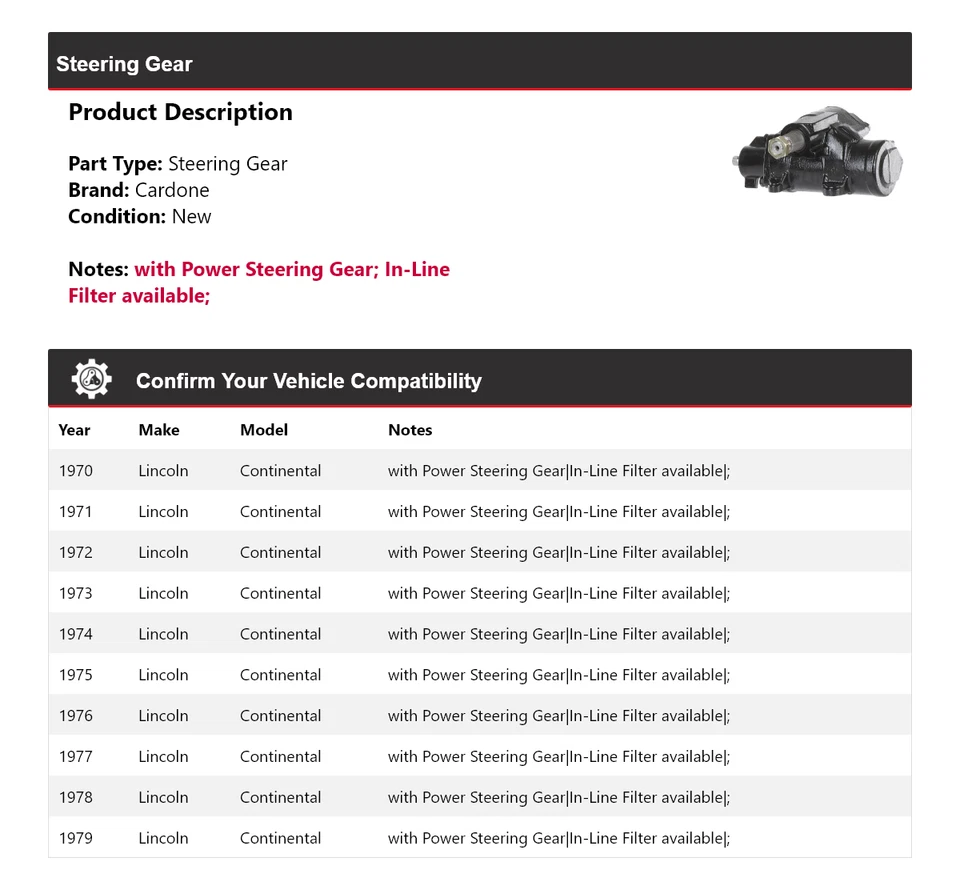Click the 1978 row's notes text
The width and height of the screenshot is (960, 890).
[559, 798]
